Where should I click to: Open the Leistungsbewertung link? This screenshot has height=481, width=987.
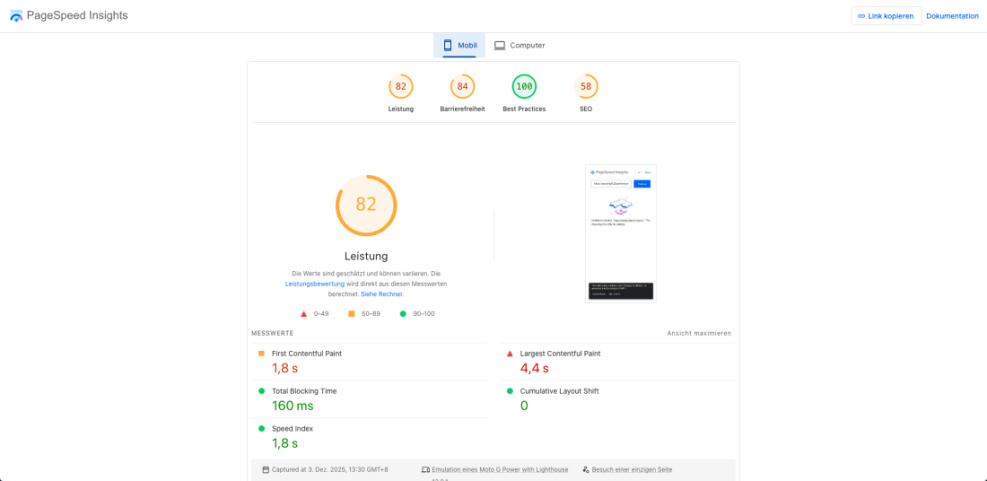point(315,284)
